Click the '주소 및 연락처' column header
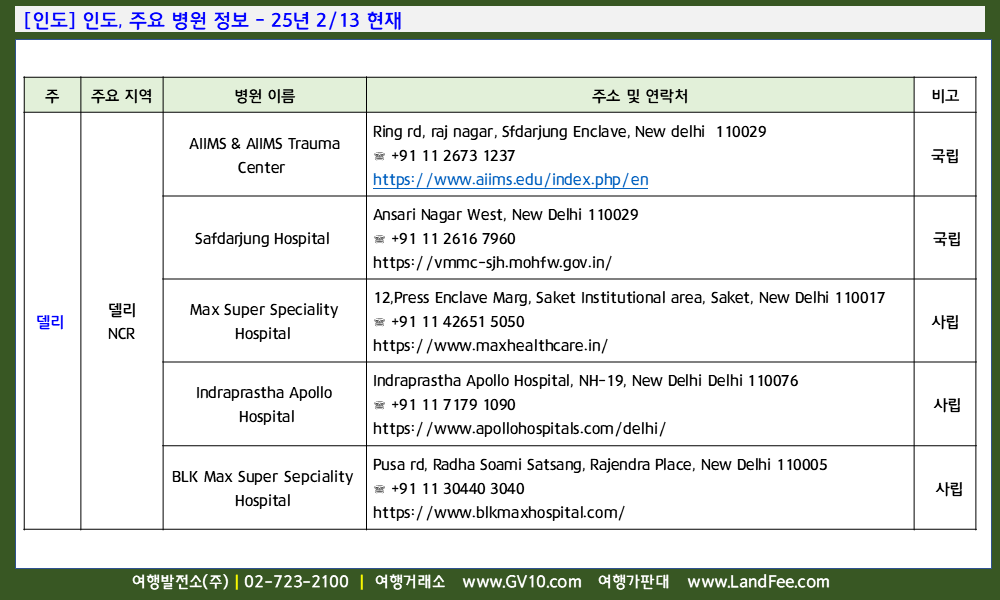 point(640,96)
